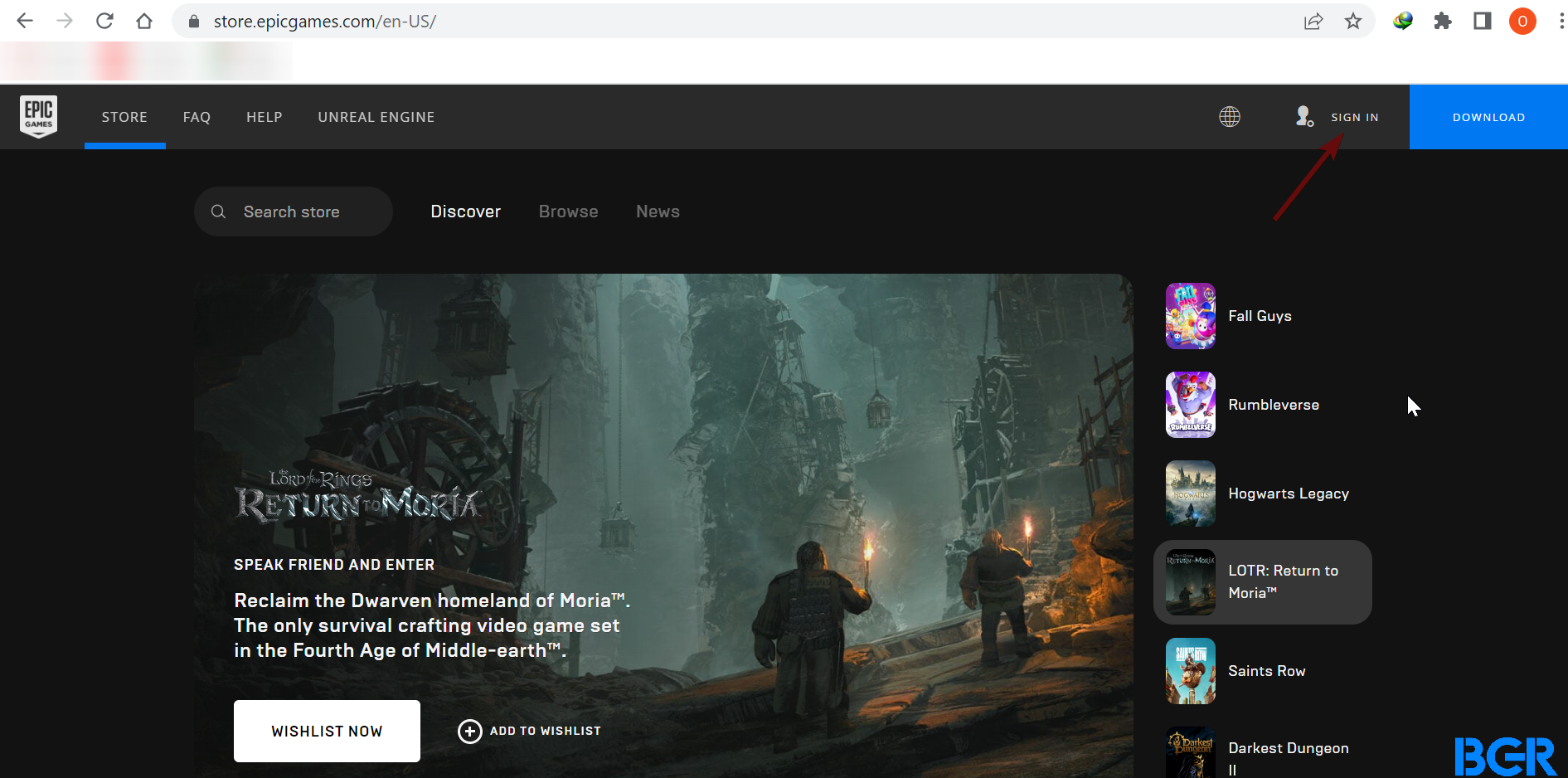Click the browser back arrow
The width and height of the screenshot is (1568, 778).
coord(25,21)
